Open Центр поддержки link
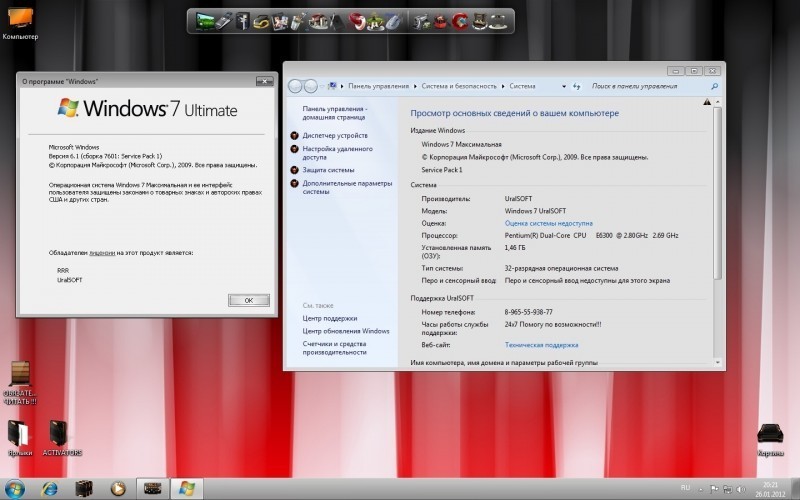Screen dimensions: 800x500 [330, 318]
